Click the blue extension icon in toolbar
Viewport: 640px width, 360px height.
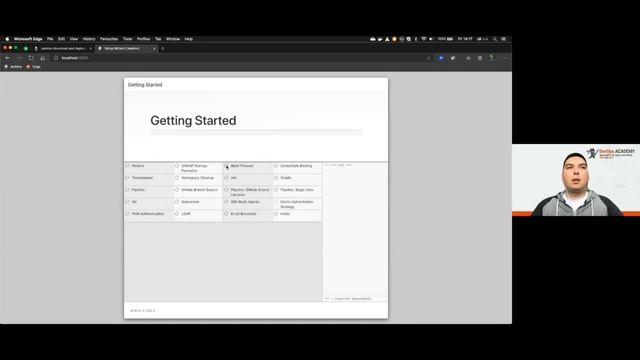point(441,58)
